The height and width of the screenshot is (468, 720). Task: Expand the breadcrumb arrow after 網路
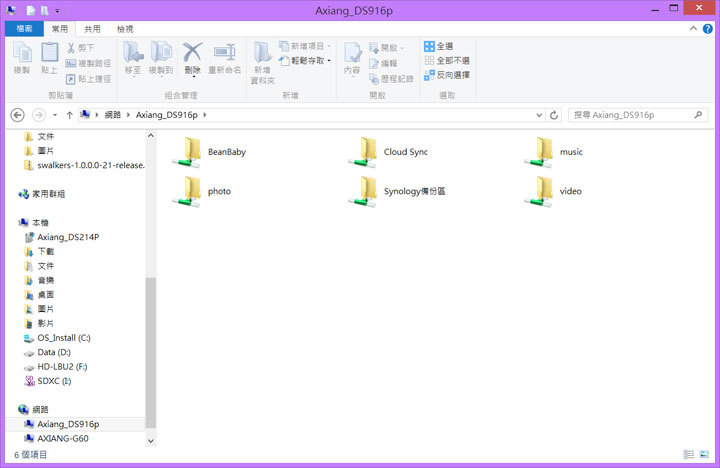coord(128,115)
